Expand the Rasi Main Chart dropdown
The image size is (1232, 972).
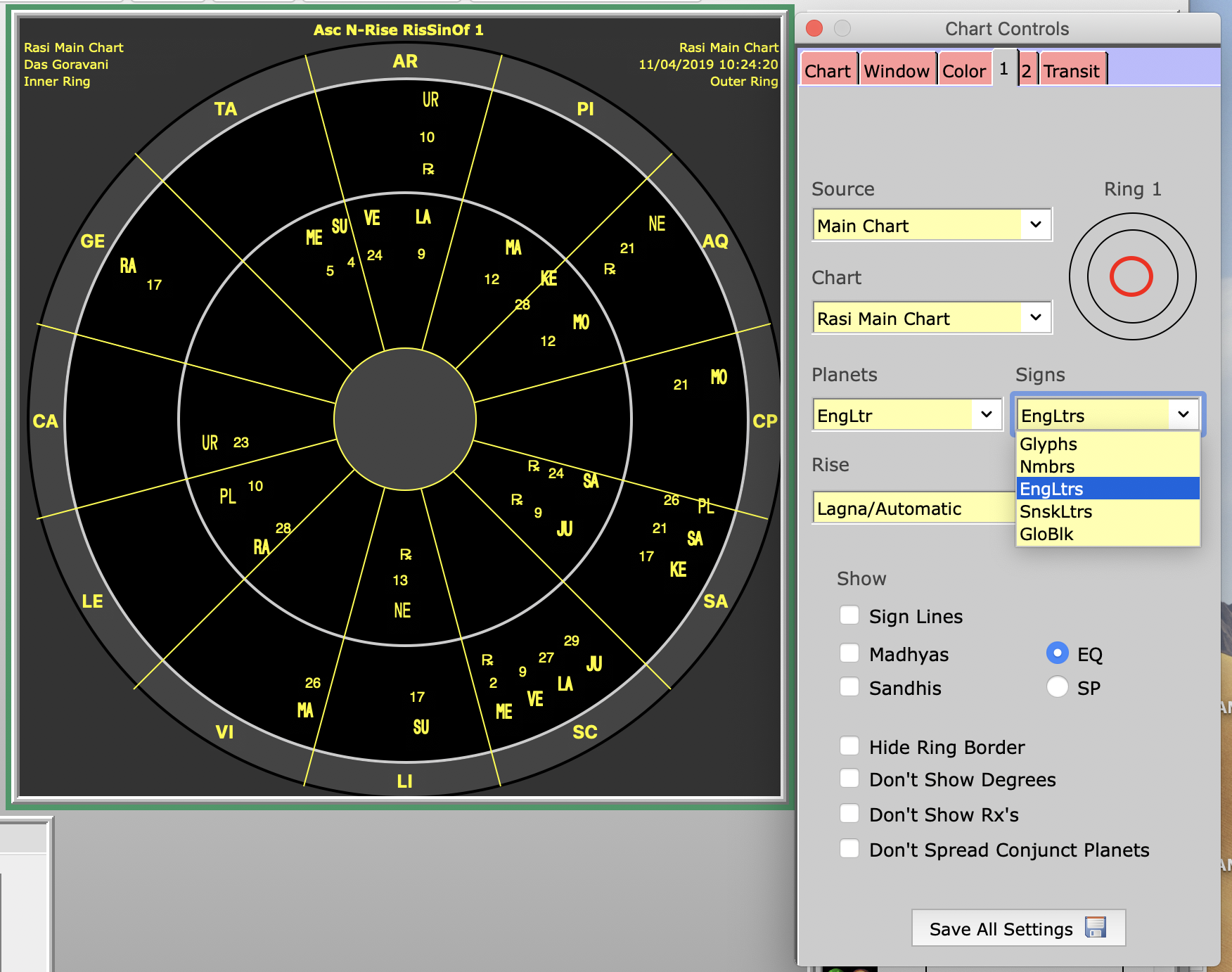(x=932, y=318)
